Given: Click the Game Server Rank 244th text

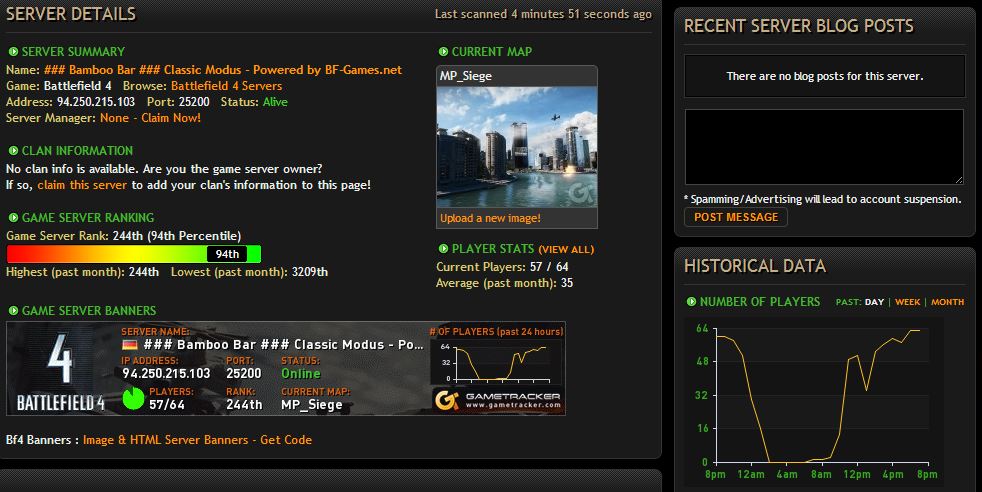Looking at the screenshot, I should click(x=123, y=237).
